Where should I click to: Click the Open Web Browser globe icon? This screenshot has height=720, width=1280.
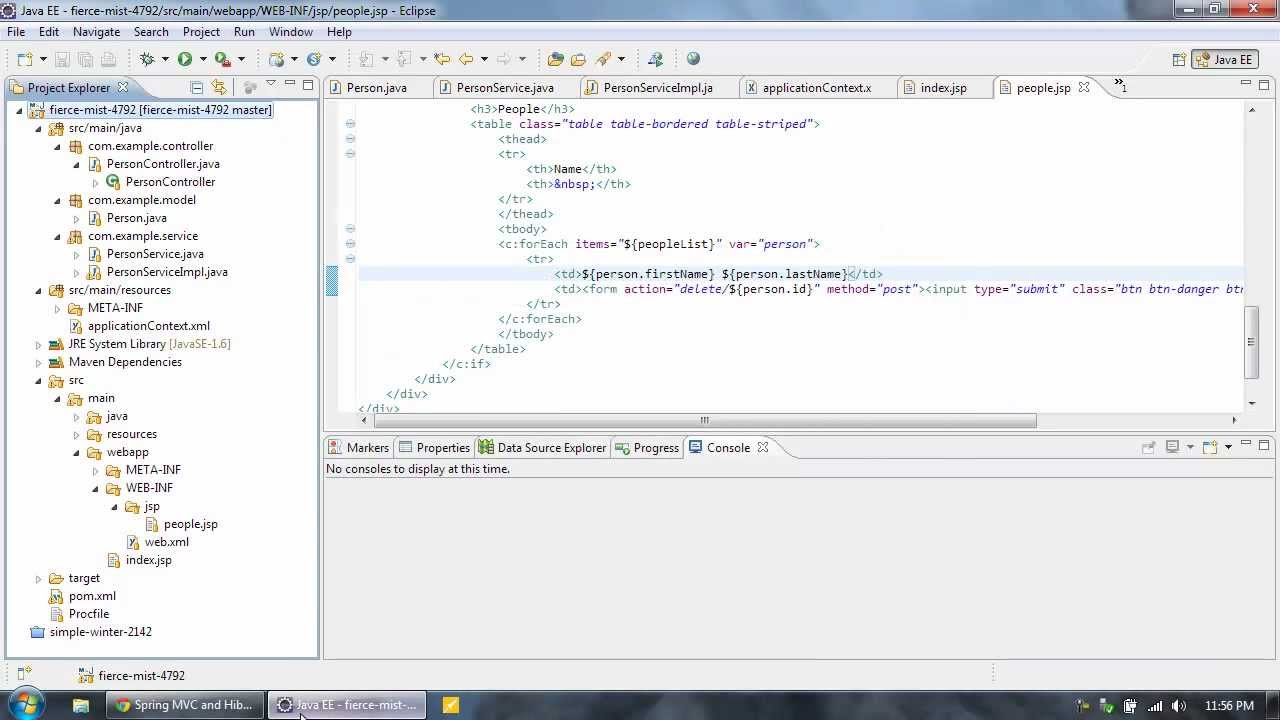point(693,59)
